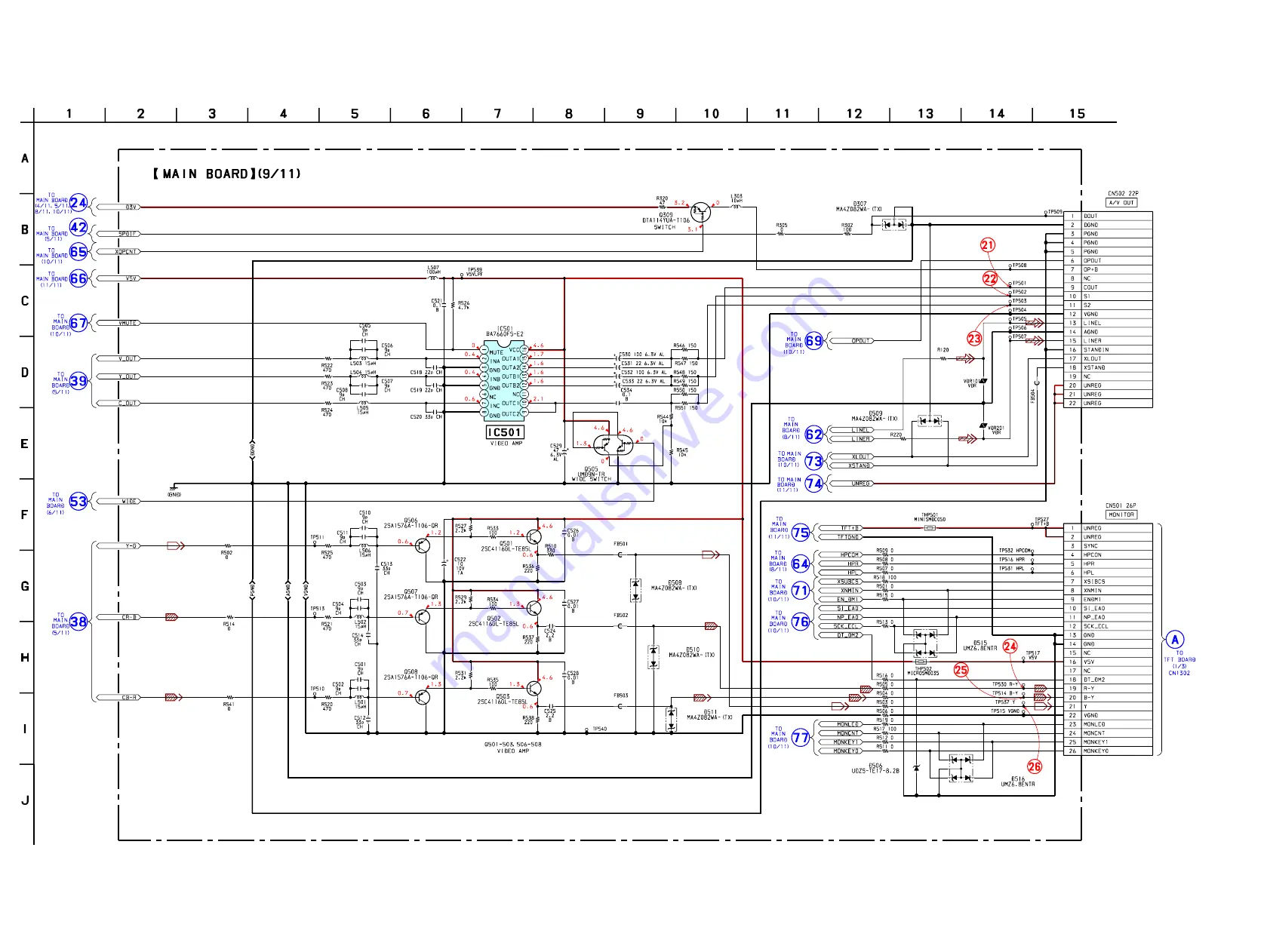Select the cyan IC501 chip body

tap(503, 382)
